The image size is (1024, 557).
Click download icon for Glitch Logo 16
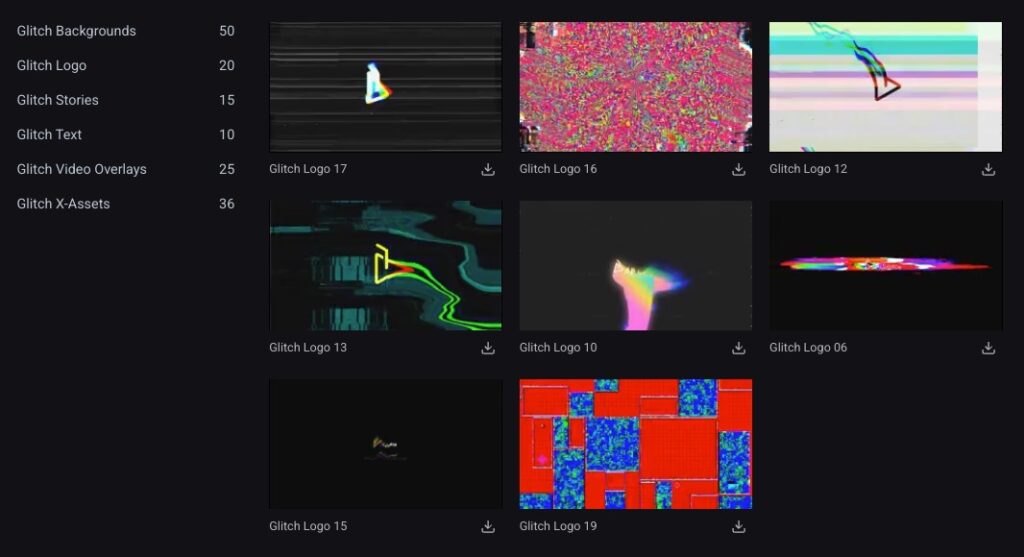click(x=738, y=170)
